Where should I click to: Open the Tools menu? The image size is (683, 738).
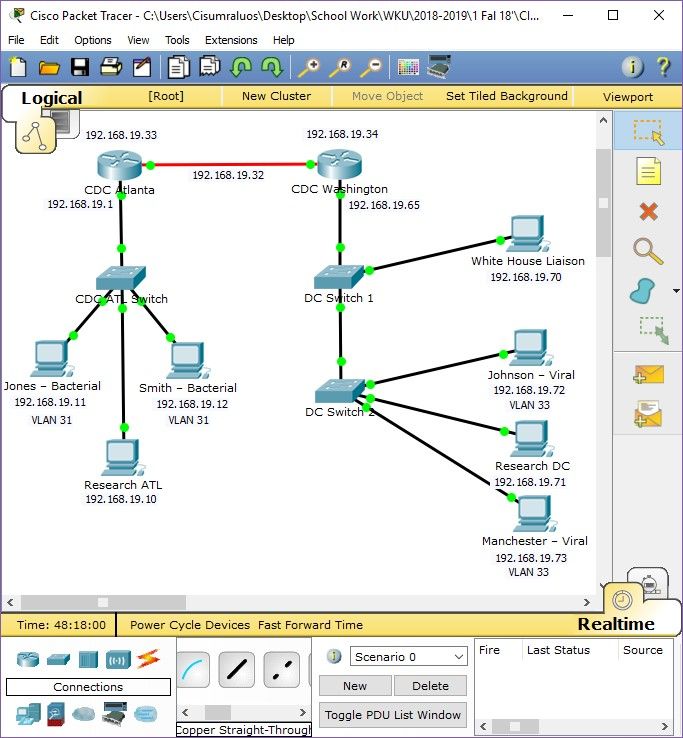coord(177,40)
